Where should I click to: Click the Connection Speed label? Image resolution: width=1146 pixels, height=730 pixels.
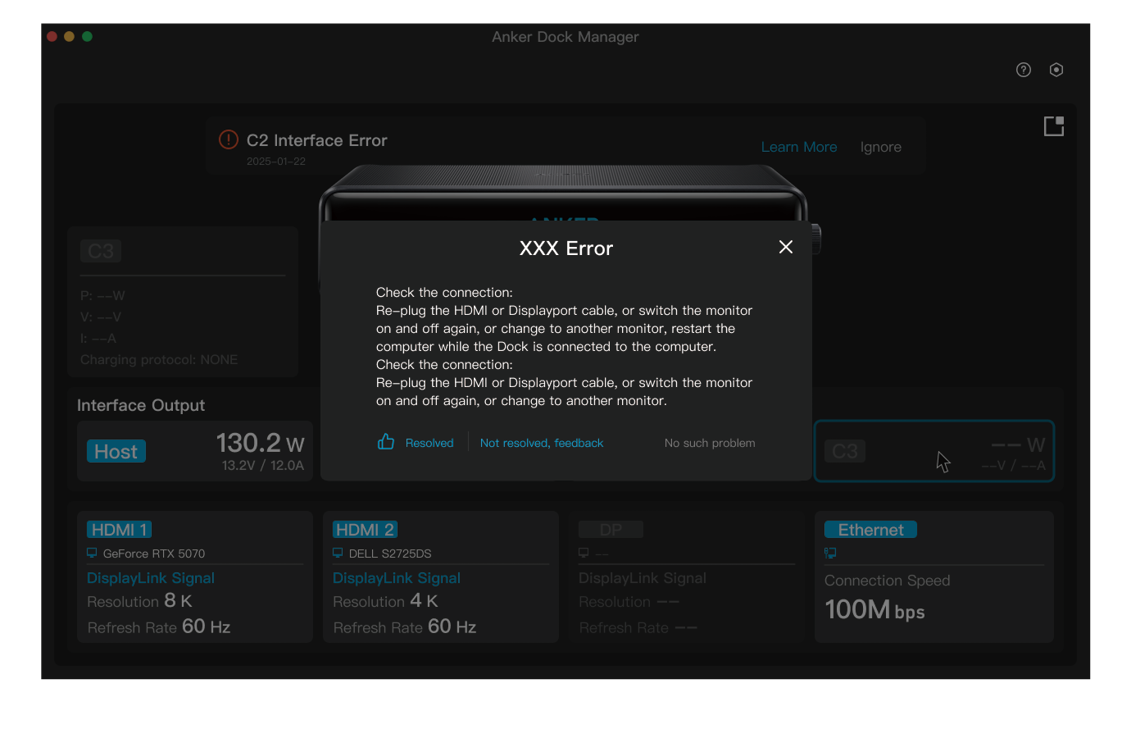click(x=887, y=581)
